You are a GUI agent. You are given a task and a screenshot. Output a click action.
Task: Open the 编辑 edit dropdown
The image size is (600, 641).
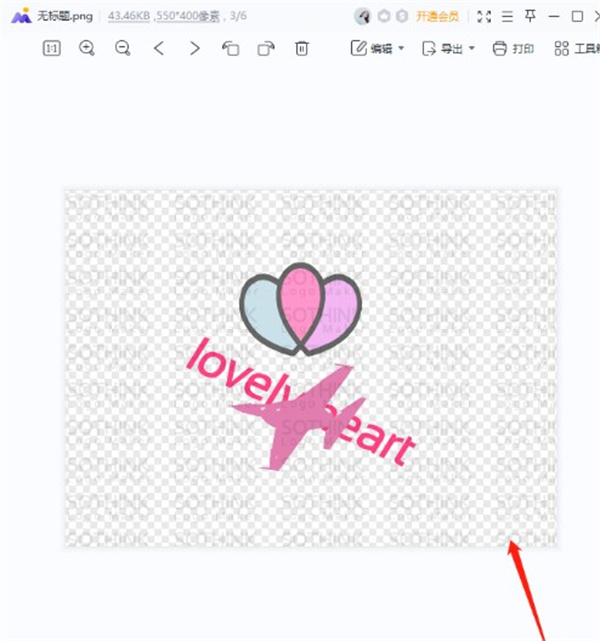[377, 48]
